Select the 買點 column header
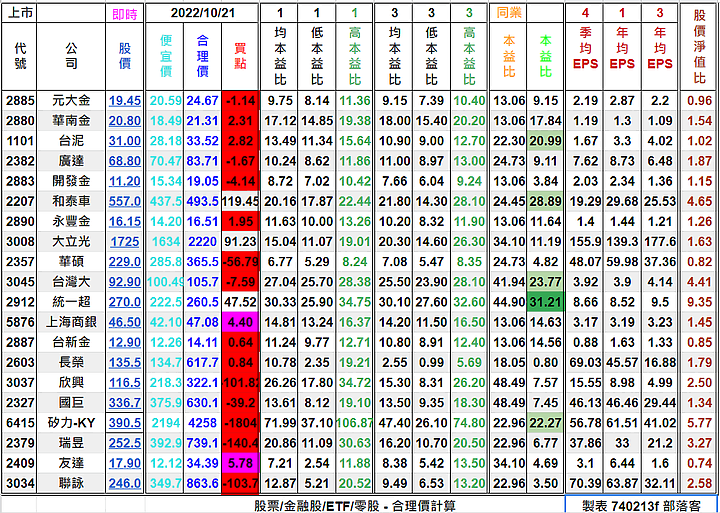The image size is (720, 513). 240,56
